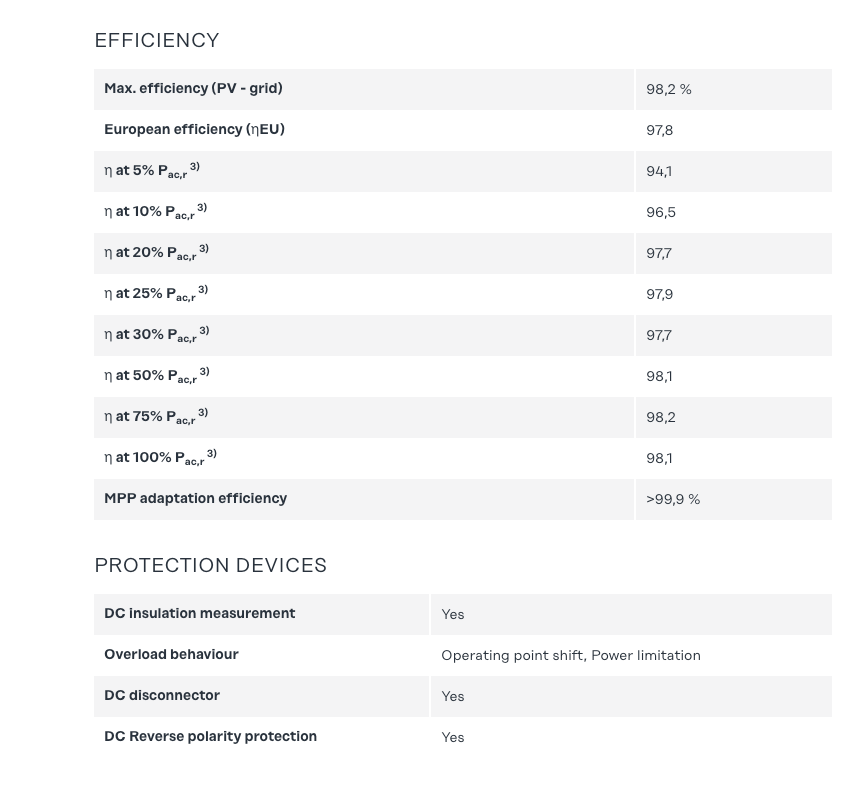The width and height of the screenshot is (867, 793).
Task: Select the Max. efficiency (PV - grid) label
Action: click(193, 88)
